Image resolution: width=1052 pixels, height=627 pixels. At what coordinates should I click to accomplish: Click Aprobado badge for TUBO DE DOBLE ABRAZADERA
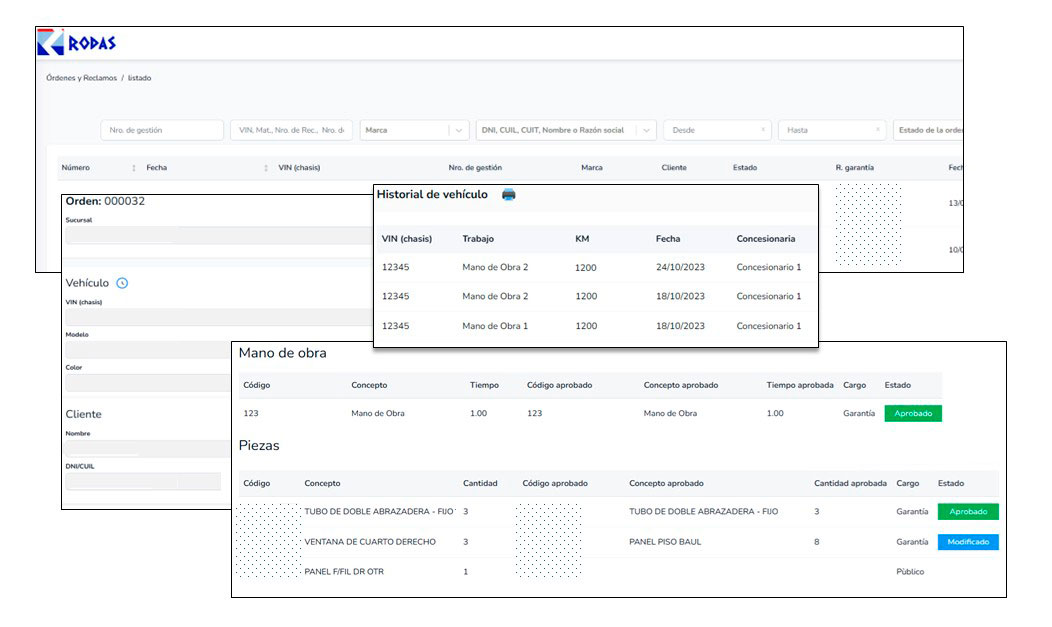tap(967, 512)
